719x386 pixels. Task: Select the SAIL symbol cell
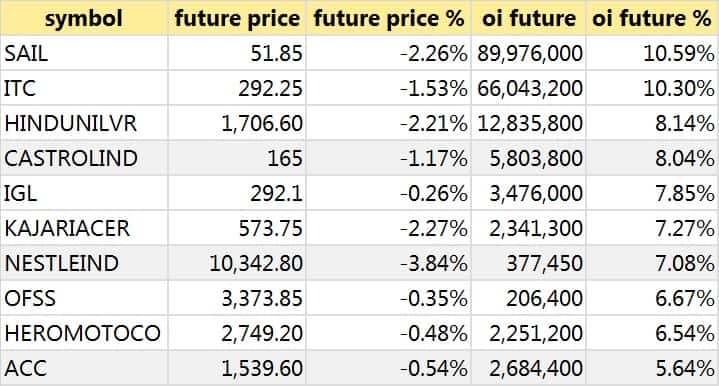point(84,53)
